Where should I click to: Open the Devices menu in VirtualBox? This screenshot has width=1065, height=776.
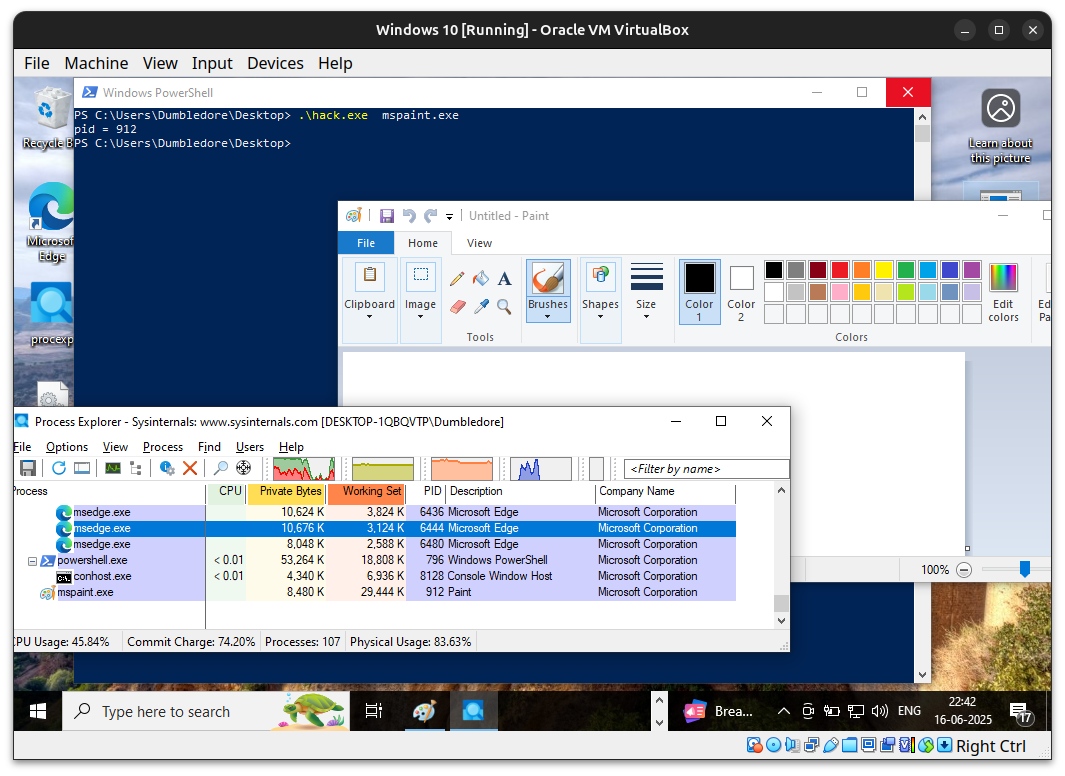pos(275,63)
